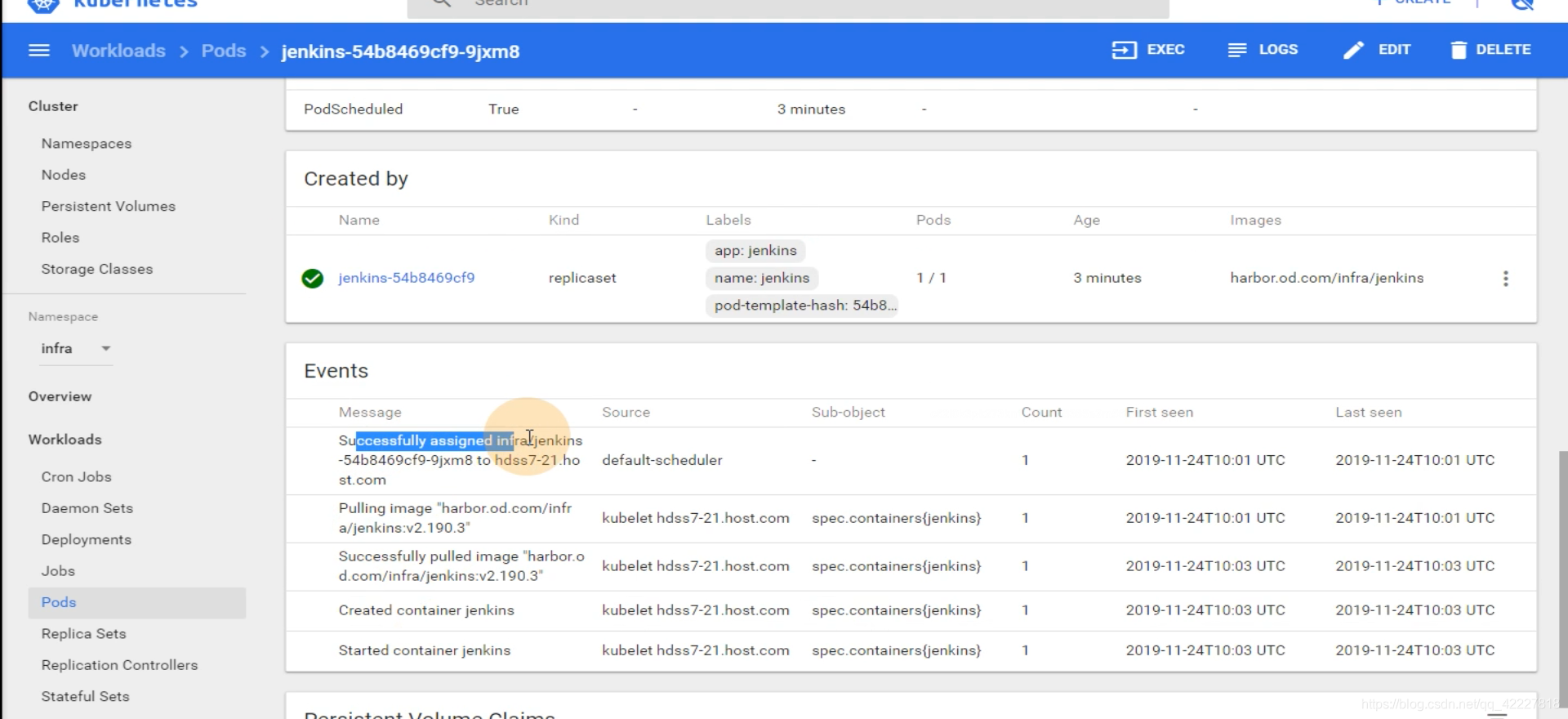This screenshot has height=719, width=1568.
Task: Open pod LOGS viewer
Action: 1263,50
